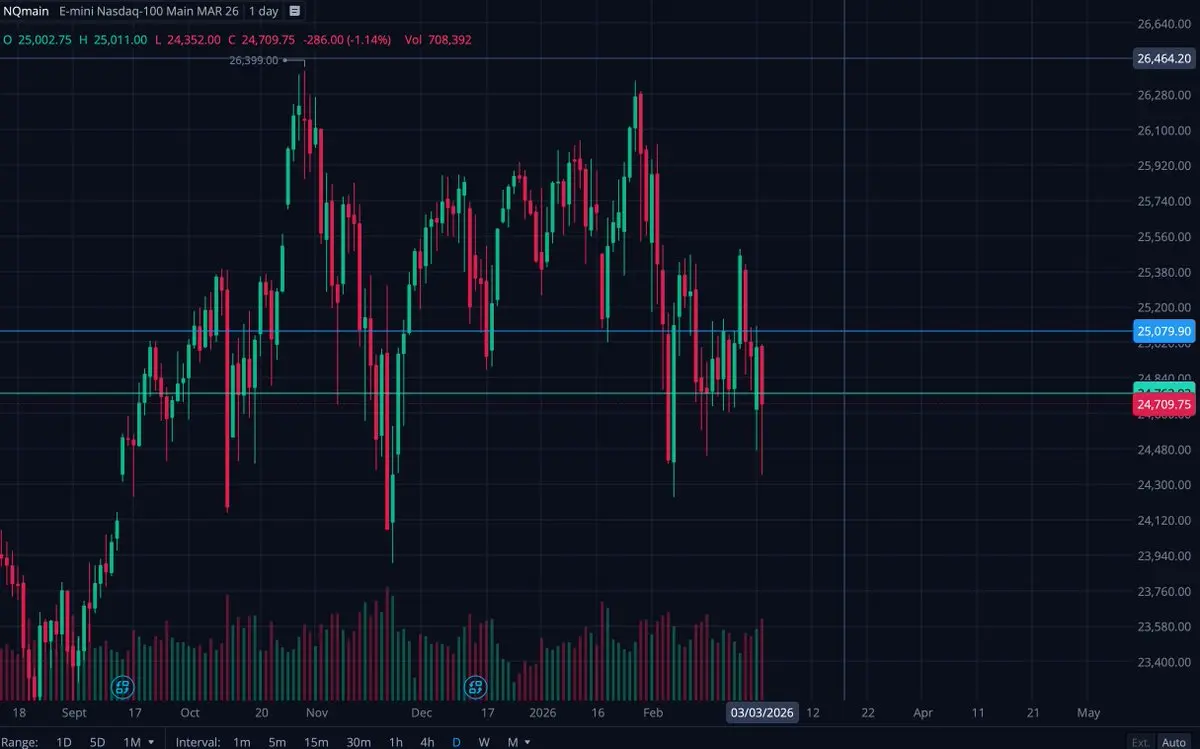Click the NQmain symbol name

[x=25, y=11]
